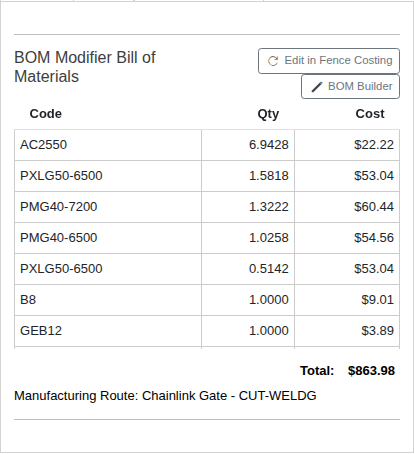
Task: Click the Qty column header
Action: pyautogui.click(x=268, y=114)
